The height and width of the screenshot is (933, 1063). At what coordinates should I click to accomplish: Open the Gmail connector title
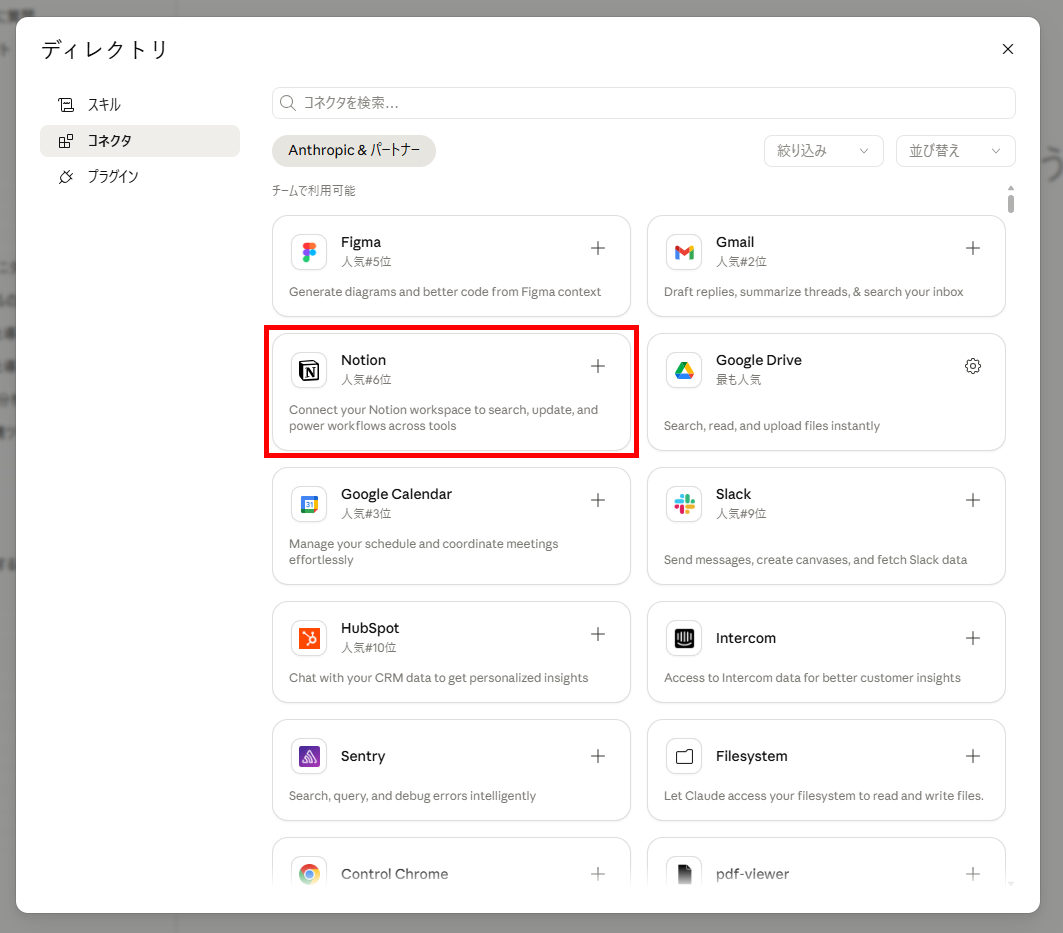pyautogui.click(x=735, y=242)
